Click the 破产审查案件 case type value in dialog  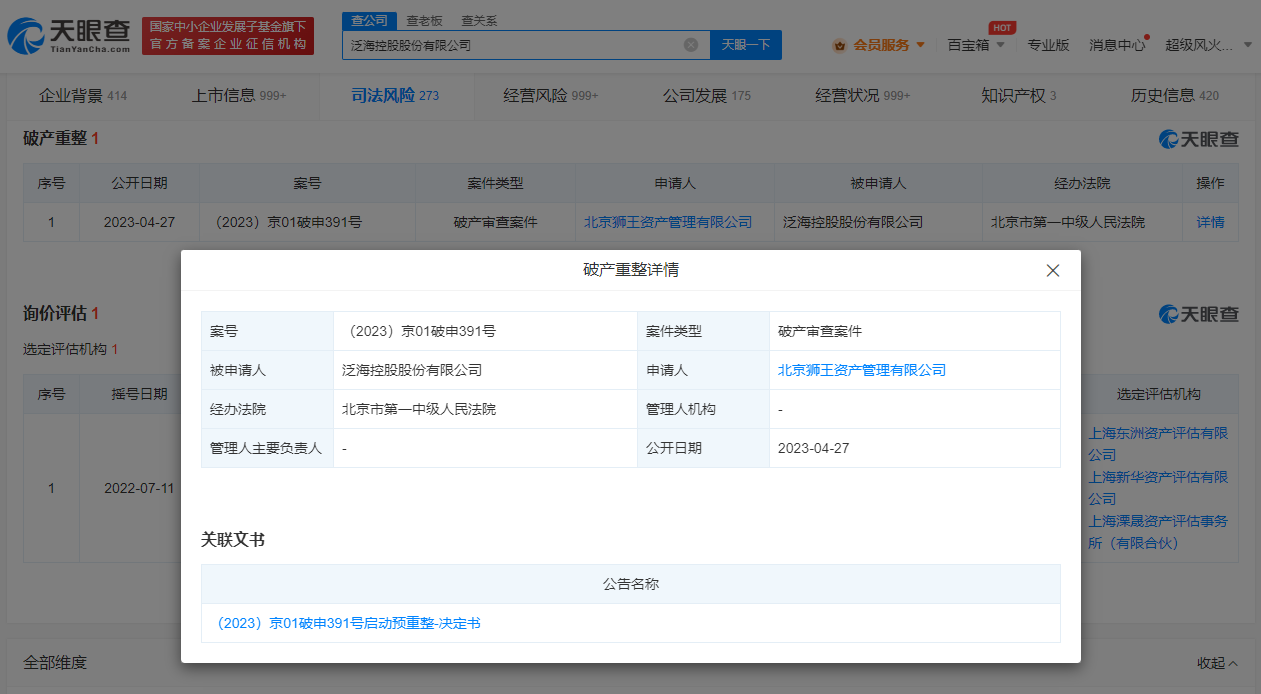[820, 331]
